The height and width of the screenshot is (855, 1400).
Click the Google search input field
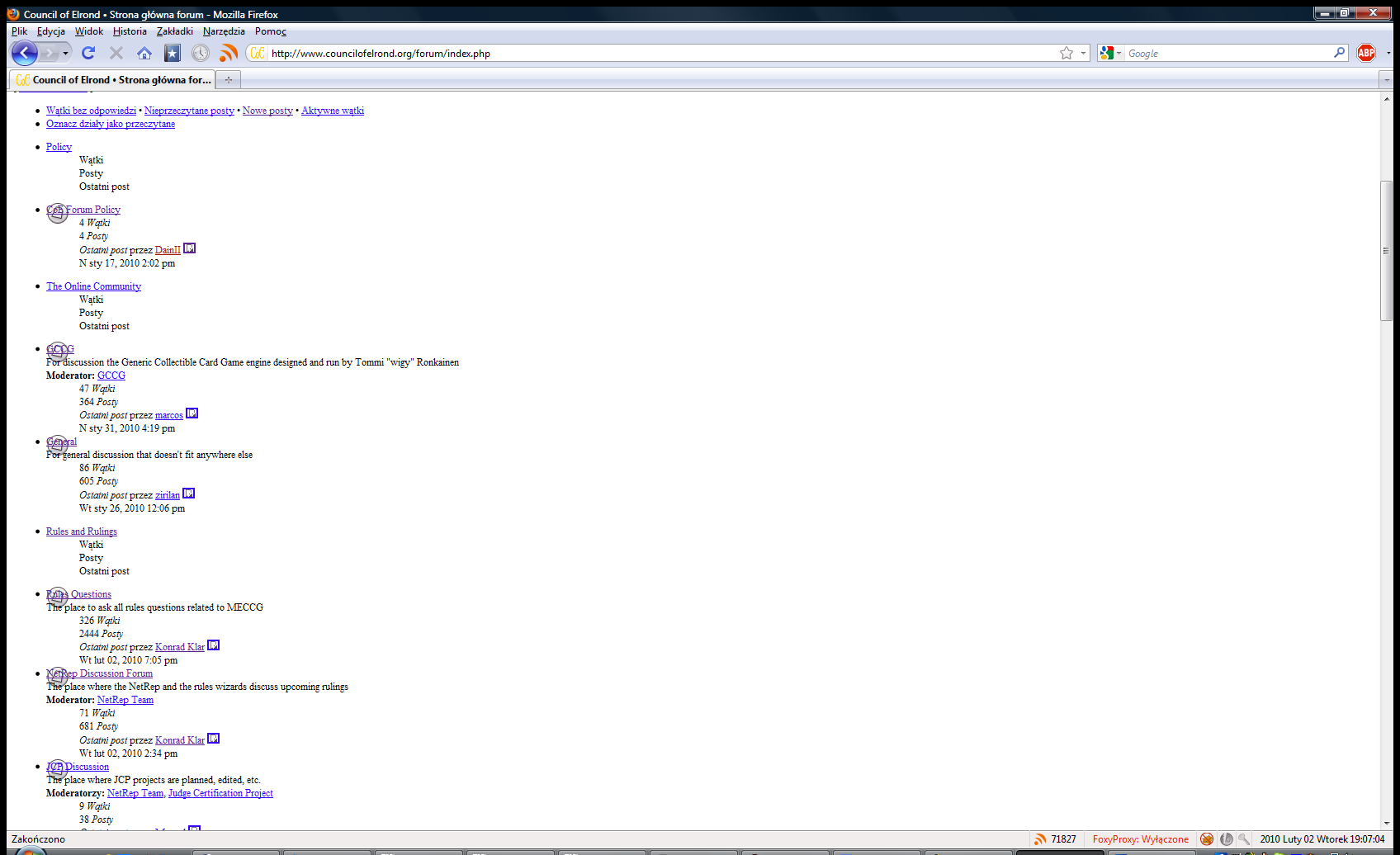pyautogui.click(x=1228, y=53)
